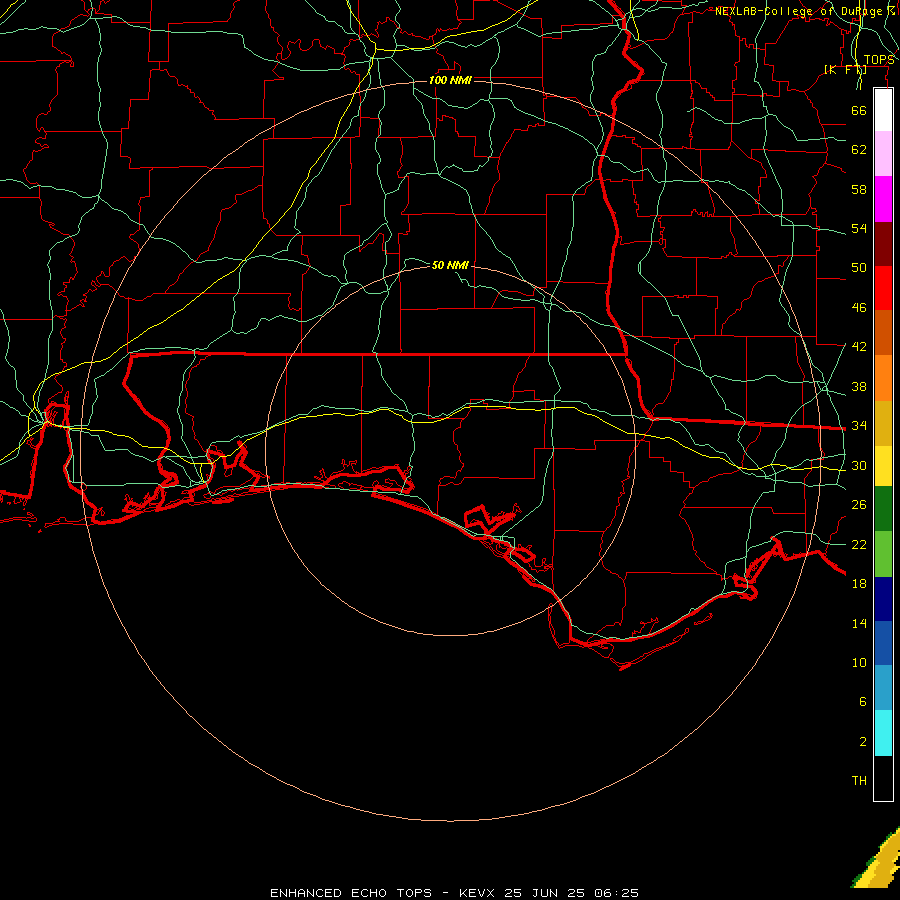Select the dark green legend swatch
Viewport: 900px width, 900px height.
883,509
